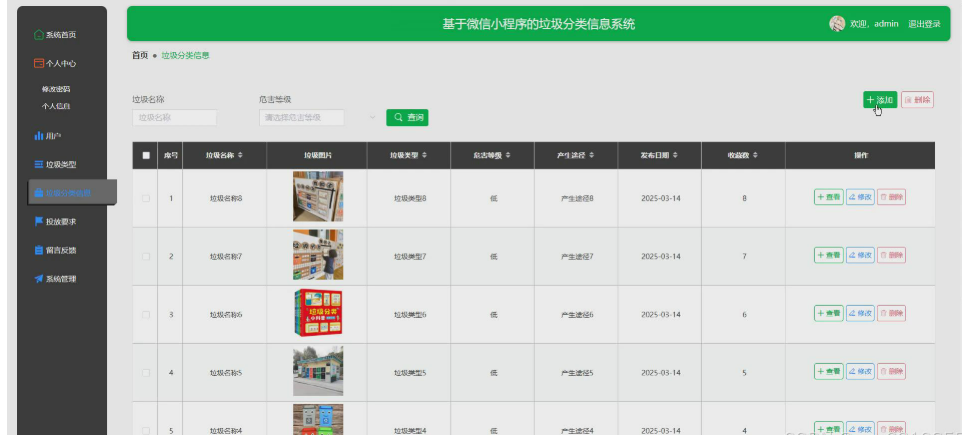Click the red 删除 button above the table
Screen dimensions: 962x435
point(917,100)
